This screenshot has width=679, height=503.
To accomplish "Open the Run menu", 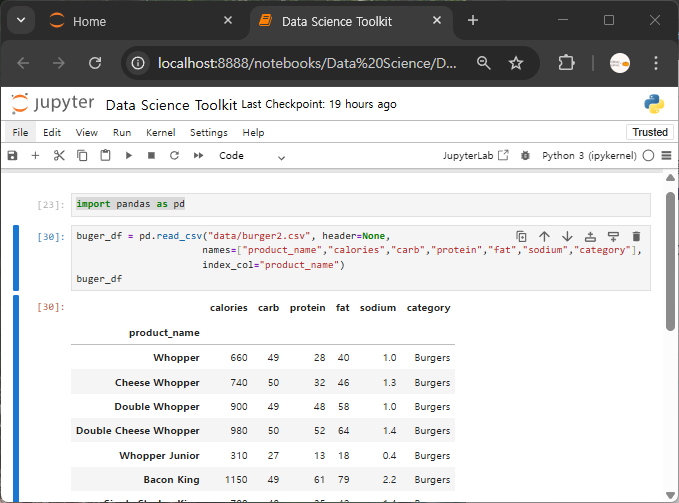I will 122,132.
